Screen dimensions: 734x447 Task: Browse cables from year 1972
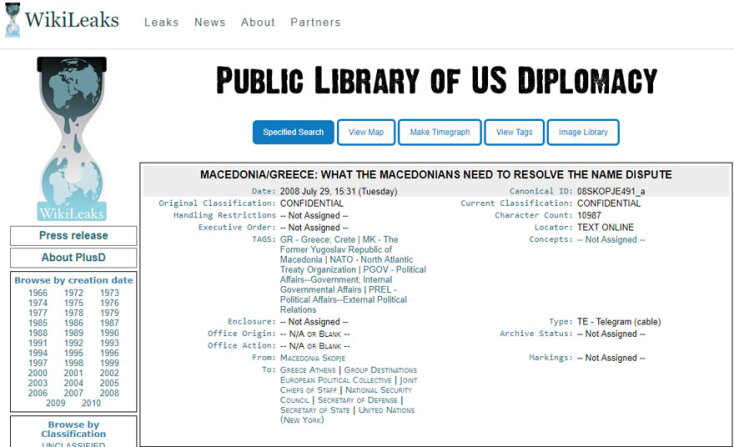[73, 293]
